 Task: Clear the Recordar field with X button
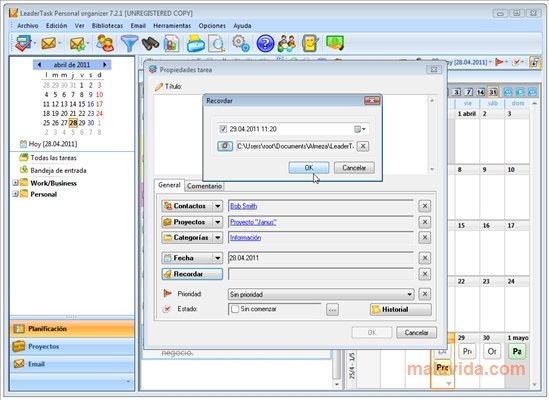424,274
